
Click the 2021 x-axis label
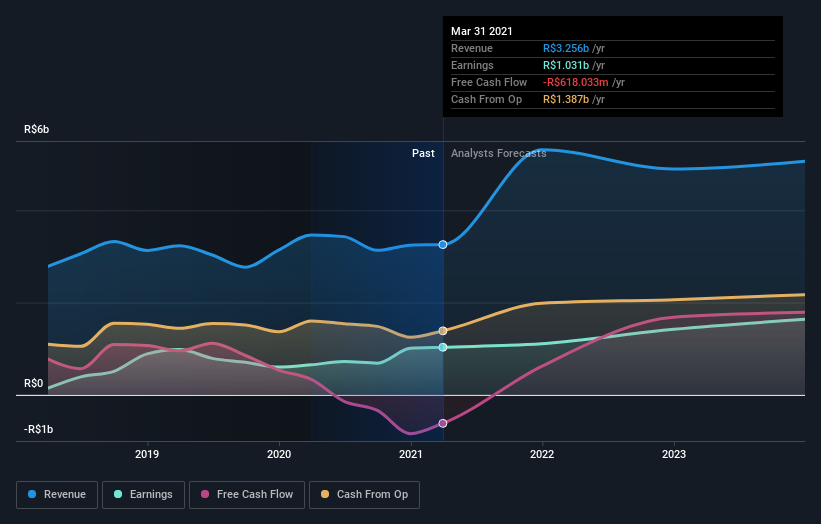410,454
